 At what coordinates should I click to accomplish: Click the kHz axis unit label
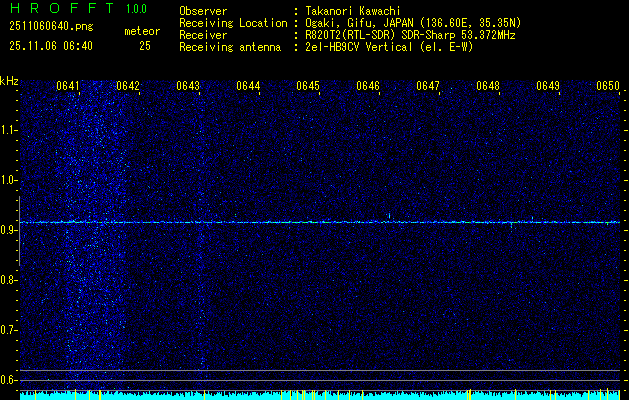(x=9, y=81)
